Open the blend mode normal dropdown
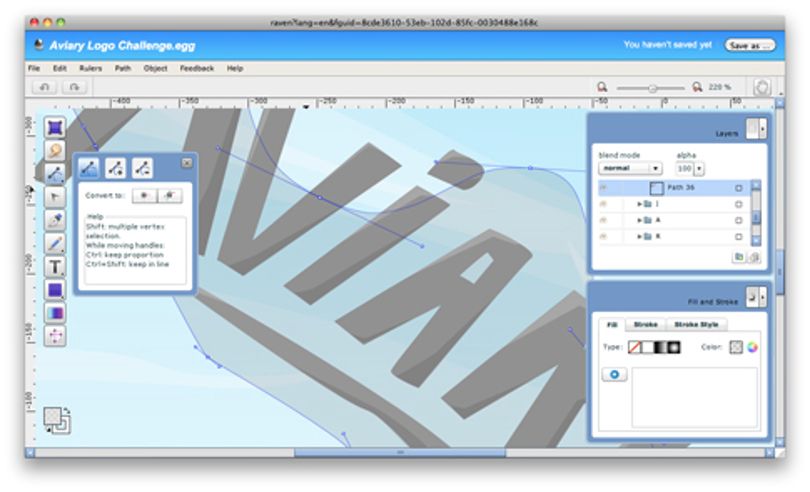 click(x=630, y=168)
